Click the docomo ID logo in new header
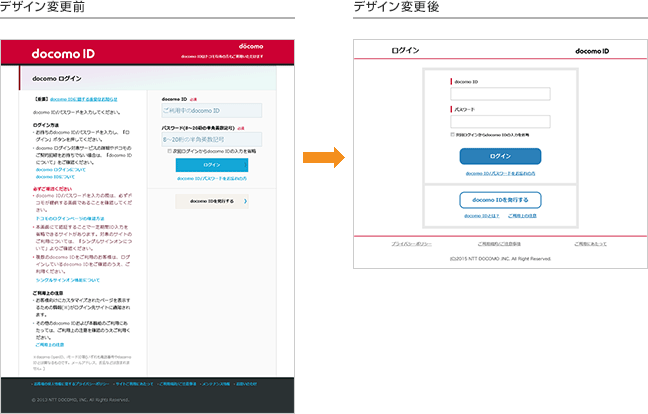This screenshot has width=648, height=414. (592, 51)
